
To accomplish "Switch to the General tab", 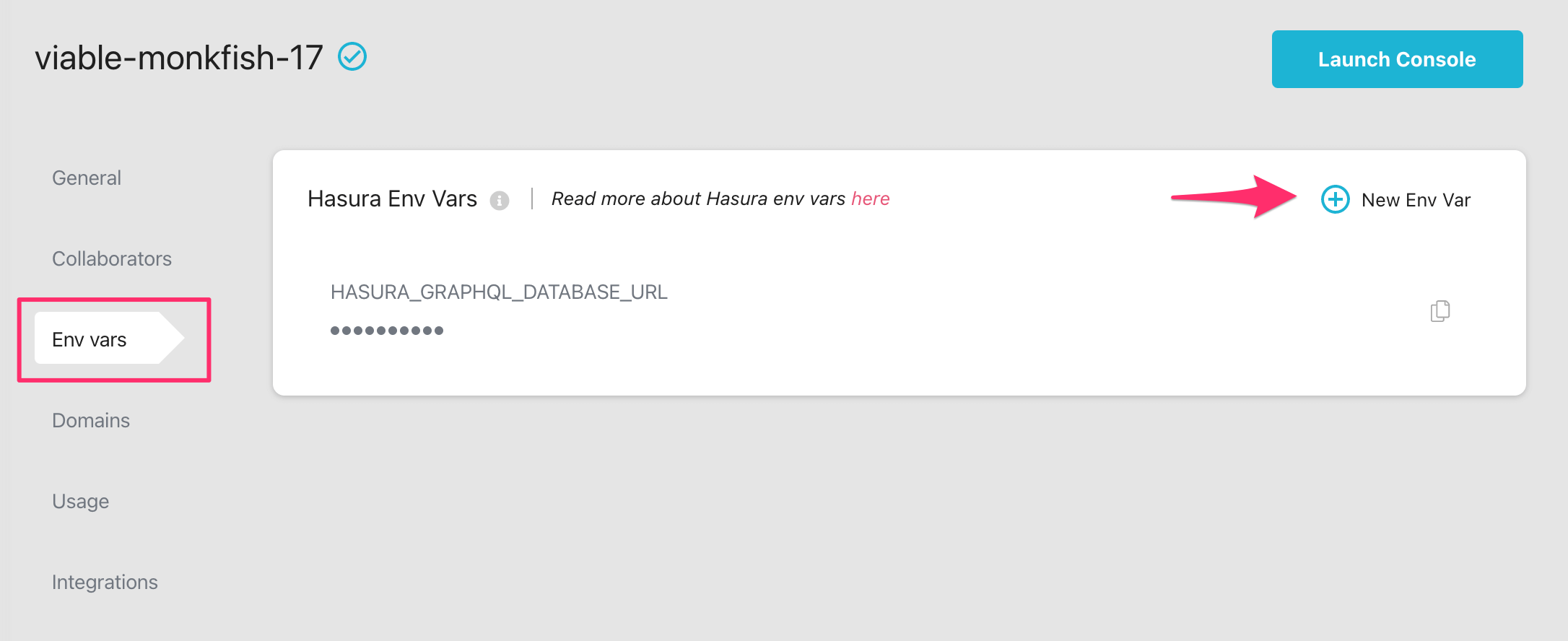I will click(87, 178).
